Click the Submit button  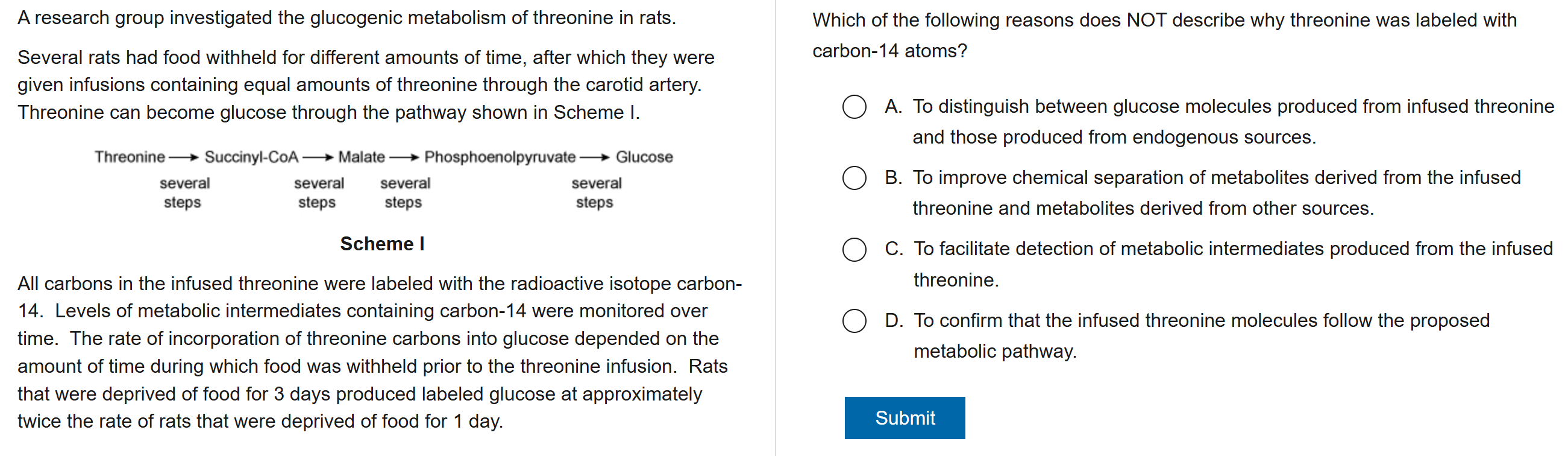click(x=904, y=417)
